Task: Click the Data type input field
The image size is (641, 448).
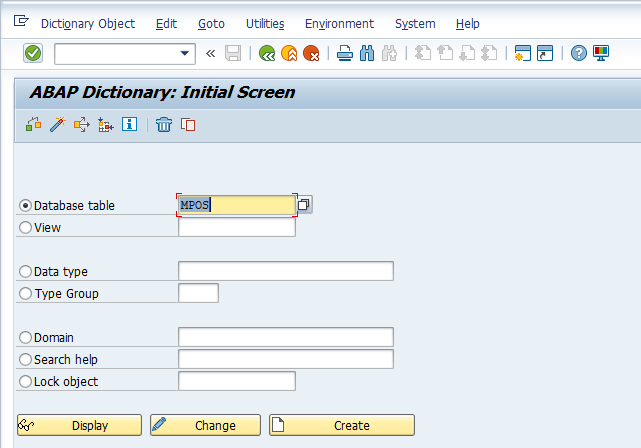Action: tap(286, 271)
